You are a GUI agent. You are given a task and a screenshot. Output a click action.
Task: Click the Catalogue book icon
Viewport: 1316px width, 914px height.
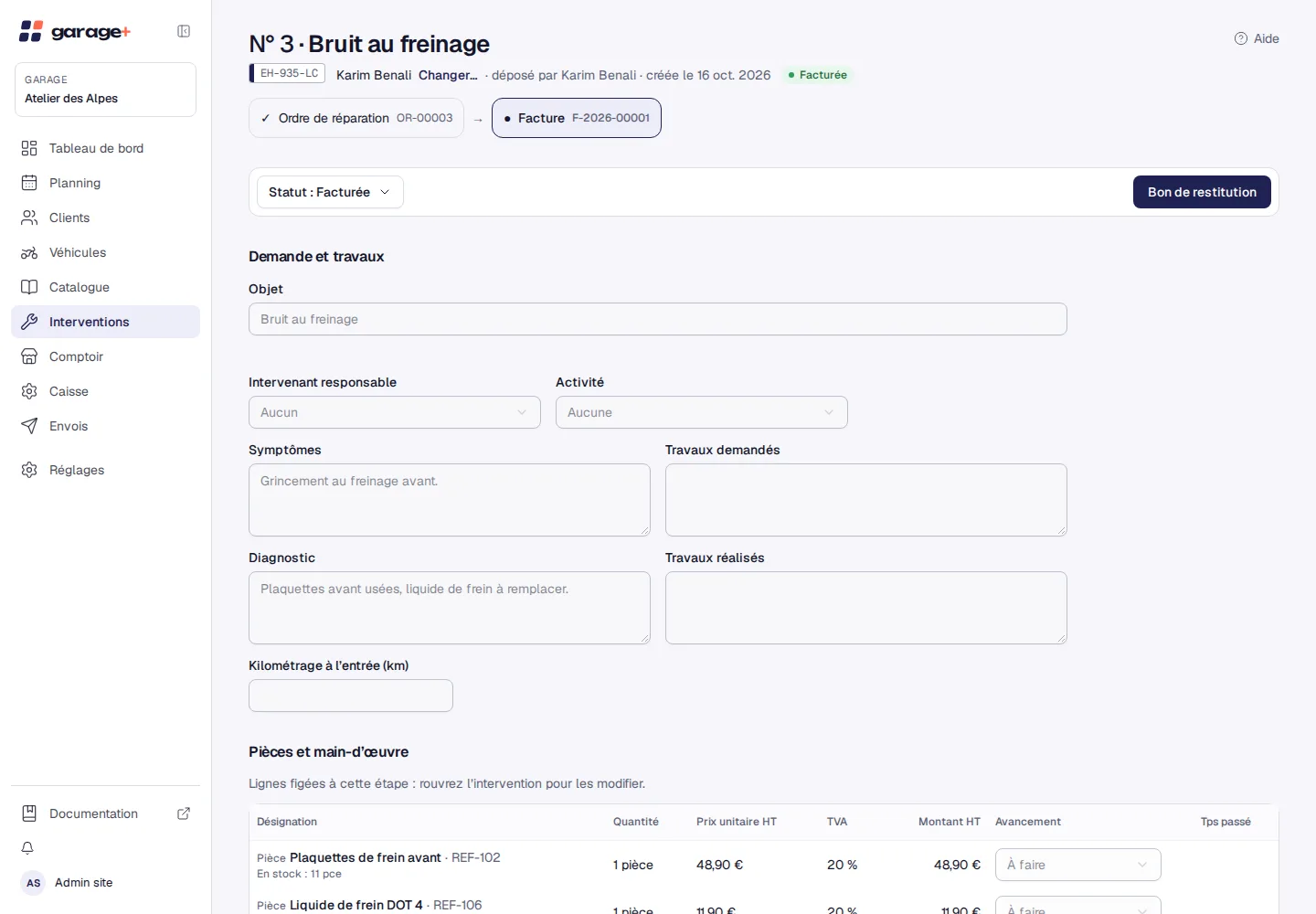[x=29, y=287]
